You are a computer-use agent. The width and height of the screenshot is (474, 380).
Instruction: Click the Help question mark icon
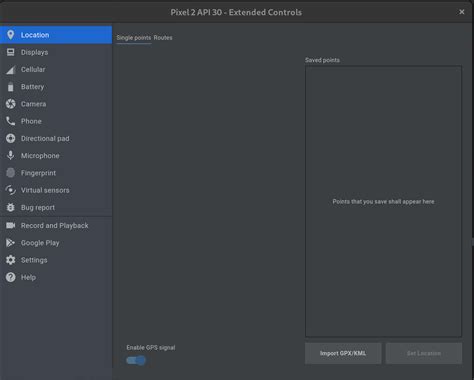click(11, 277)
